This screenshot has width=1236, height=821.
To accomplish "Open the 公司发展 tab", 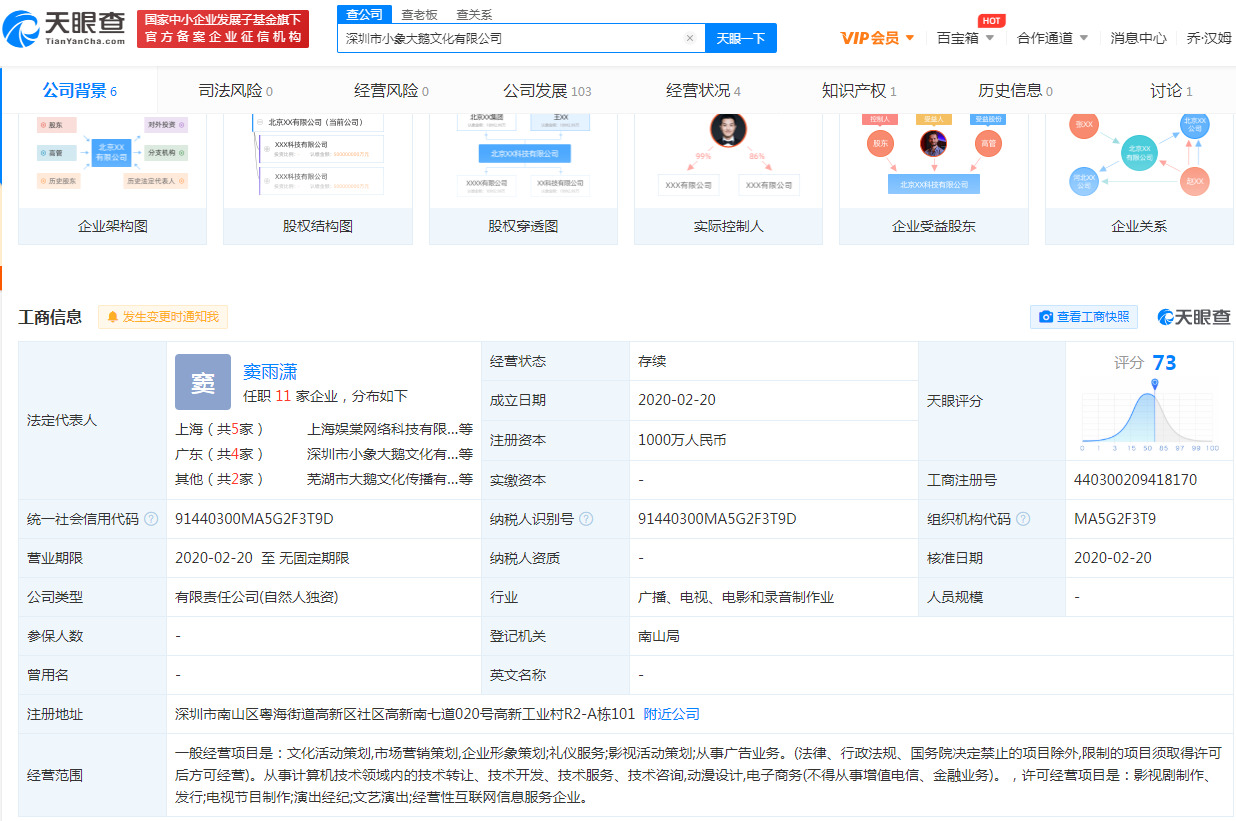I will coord(547,91).
